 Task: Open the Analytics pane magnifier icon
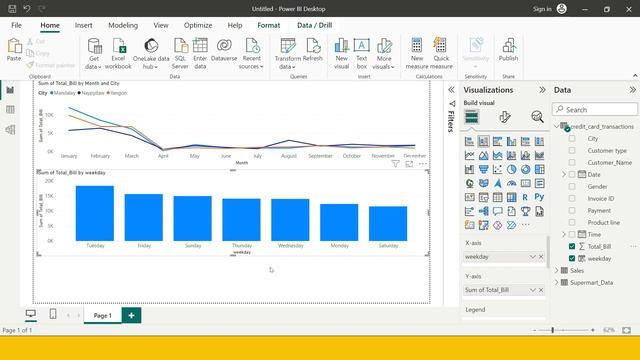(x=537, y=117)
